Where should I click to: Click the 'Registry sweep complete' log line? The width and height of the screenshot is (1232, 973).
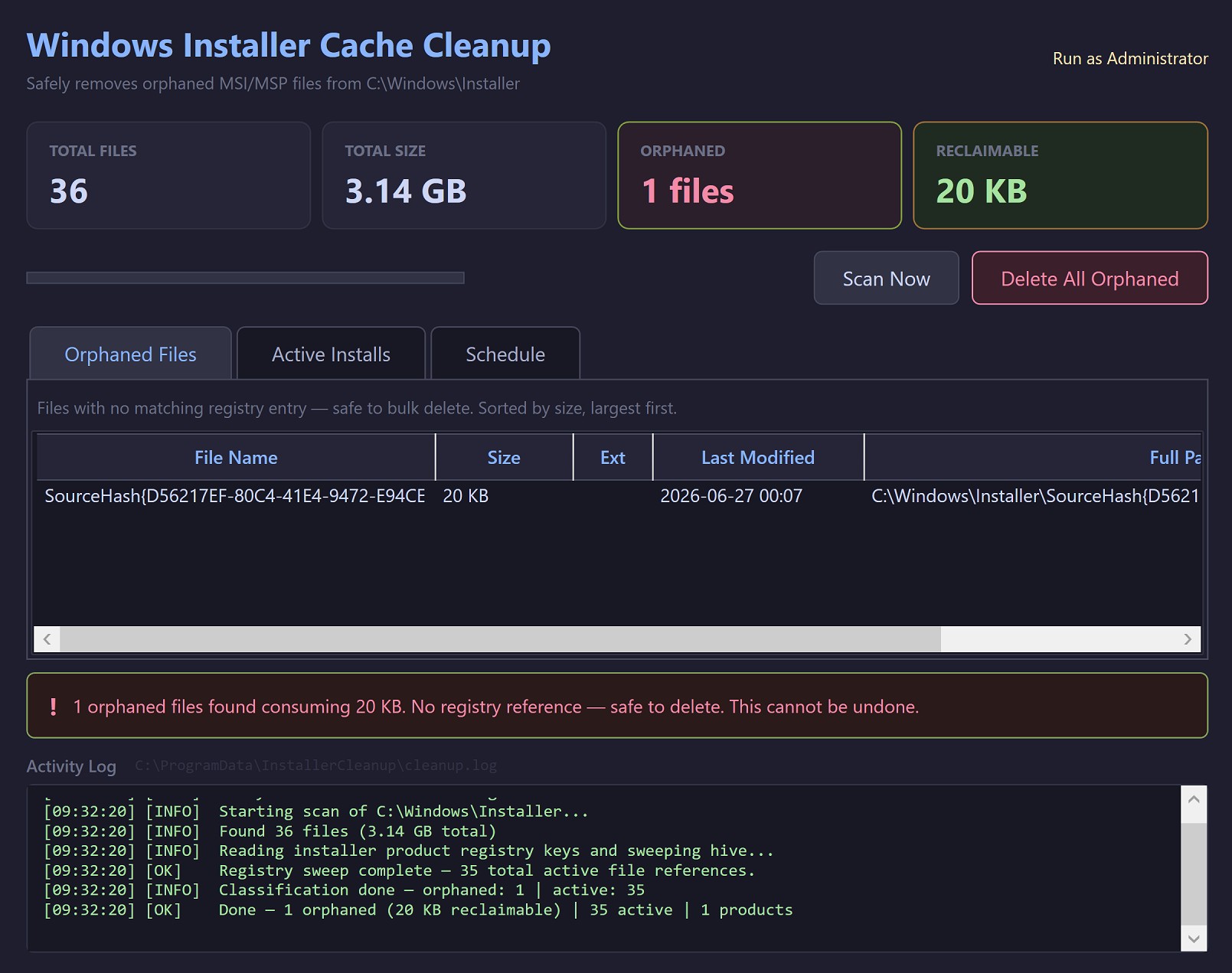pos(400,870)
